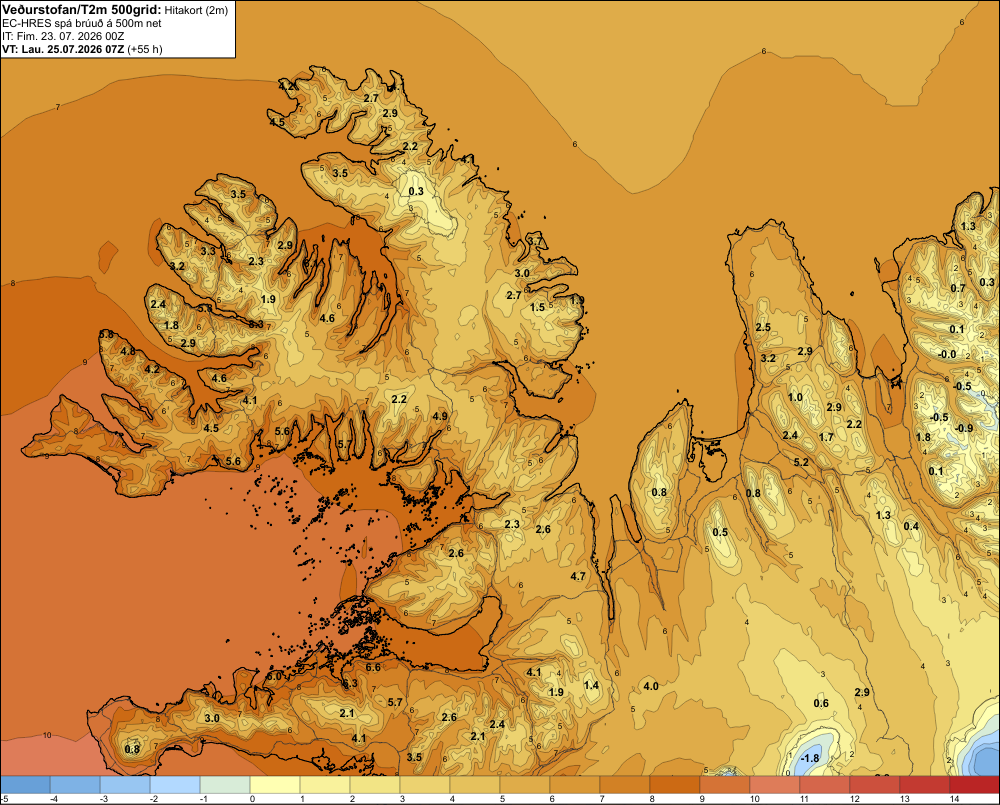Screen dimensions: 1000x805
Task: Click the 4.0 temperature value
Action: pyautogui.click(x=651, y=686)
